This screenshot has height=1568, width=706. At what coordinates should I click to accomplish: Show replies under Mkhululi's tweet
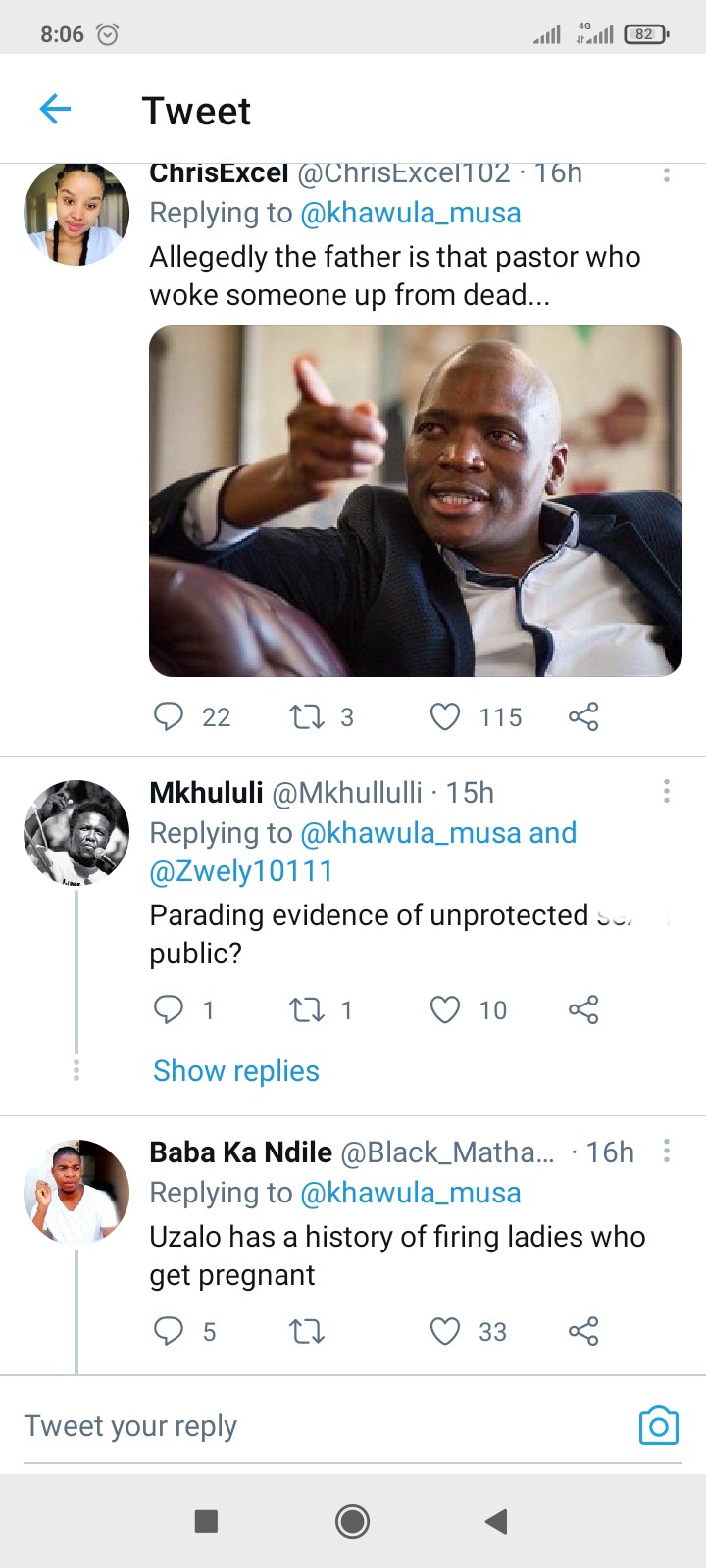click(x=236, y=1070)
